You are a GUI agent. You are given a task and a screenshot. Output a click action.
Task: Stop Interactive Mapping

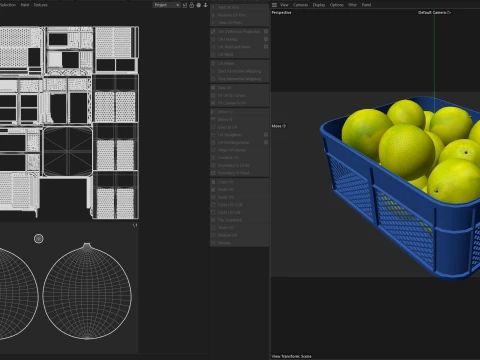tap(239, 79)
